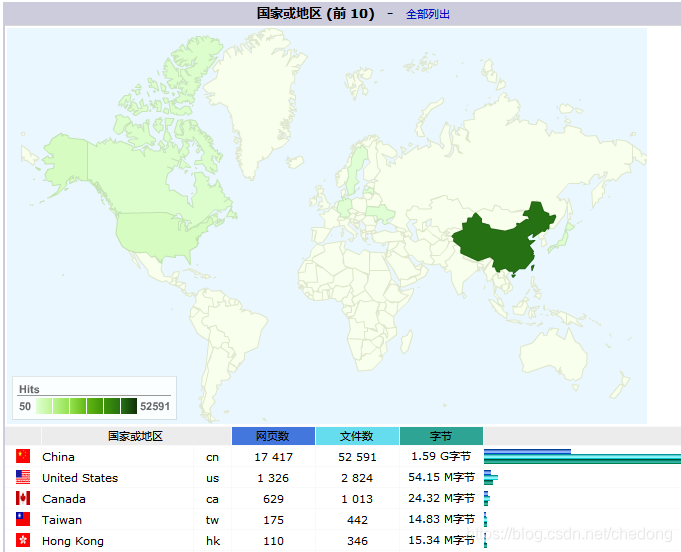Click the Canada flag icon
This screenshot has height=552, width=681.
tap(23, 498)
